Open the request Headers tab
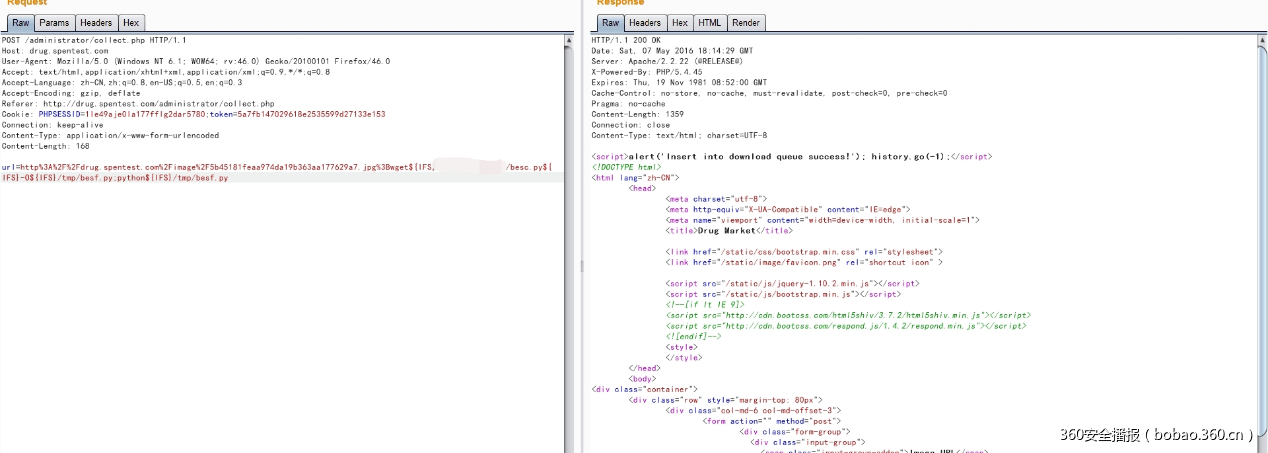Viewport: 1268px width, 453px height. click(x=96, y=22)
